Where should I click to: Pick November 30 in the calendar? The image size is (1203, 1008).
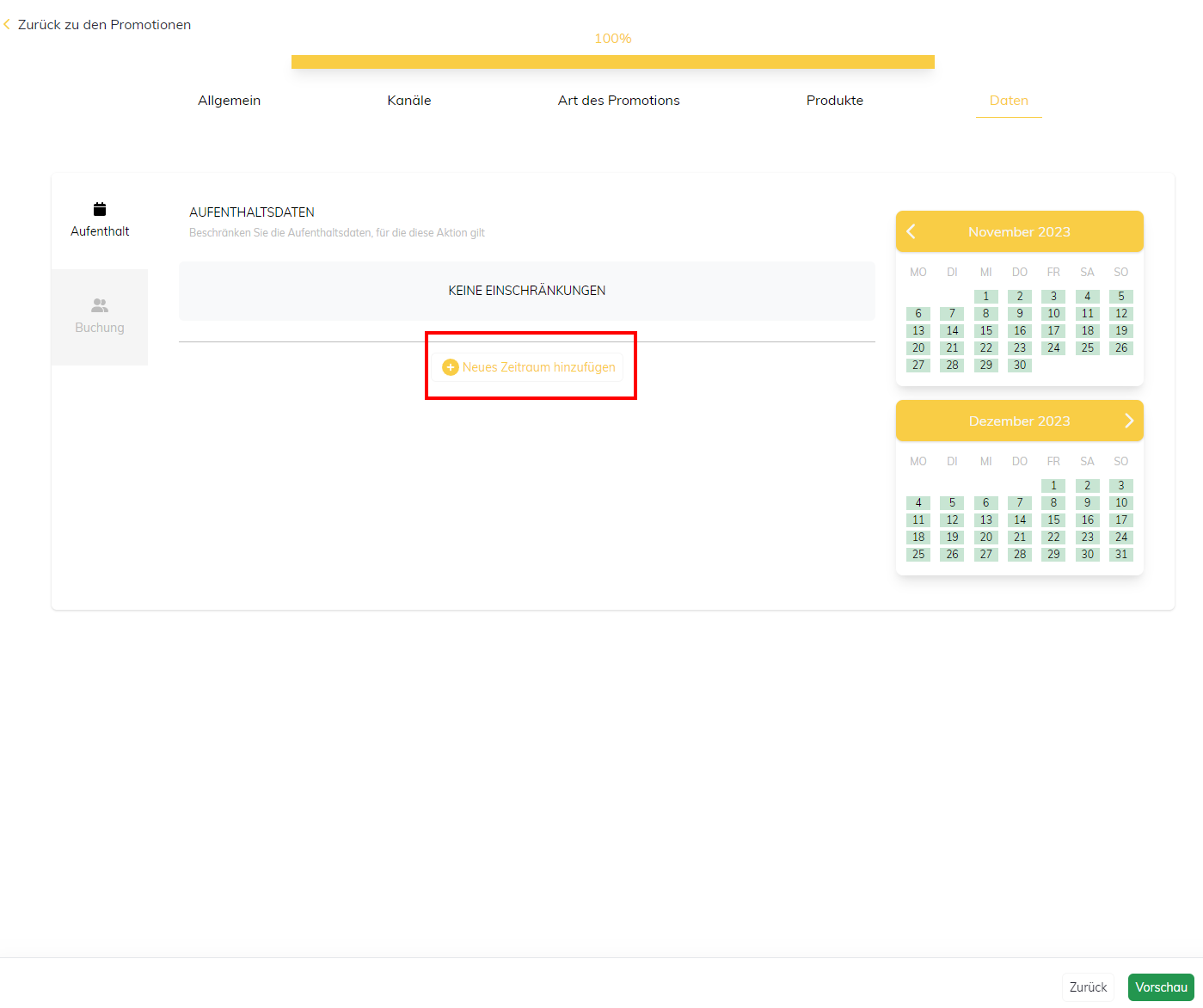pos(1020,366)
